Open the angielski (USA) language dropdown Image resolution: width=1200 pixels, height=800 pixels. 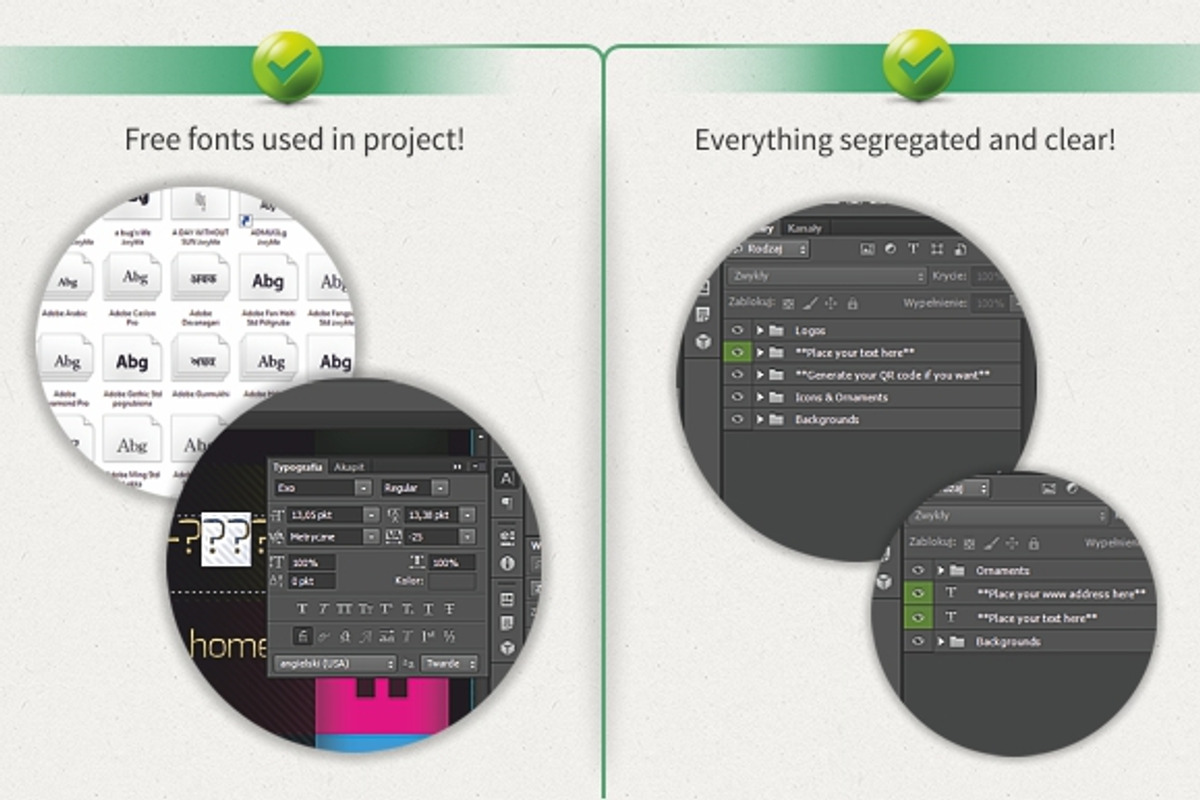pos(335,663)
